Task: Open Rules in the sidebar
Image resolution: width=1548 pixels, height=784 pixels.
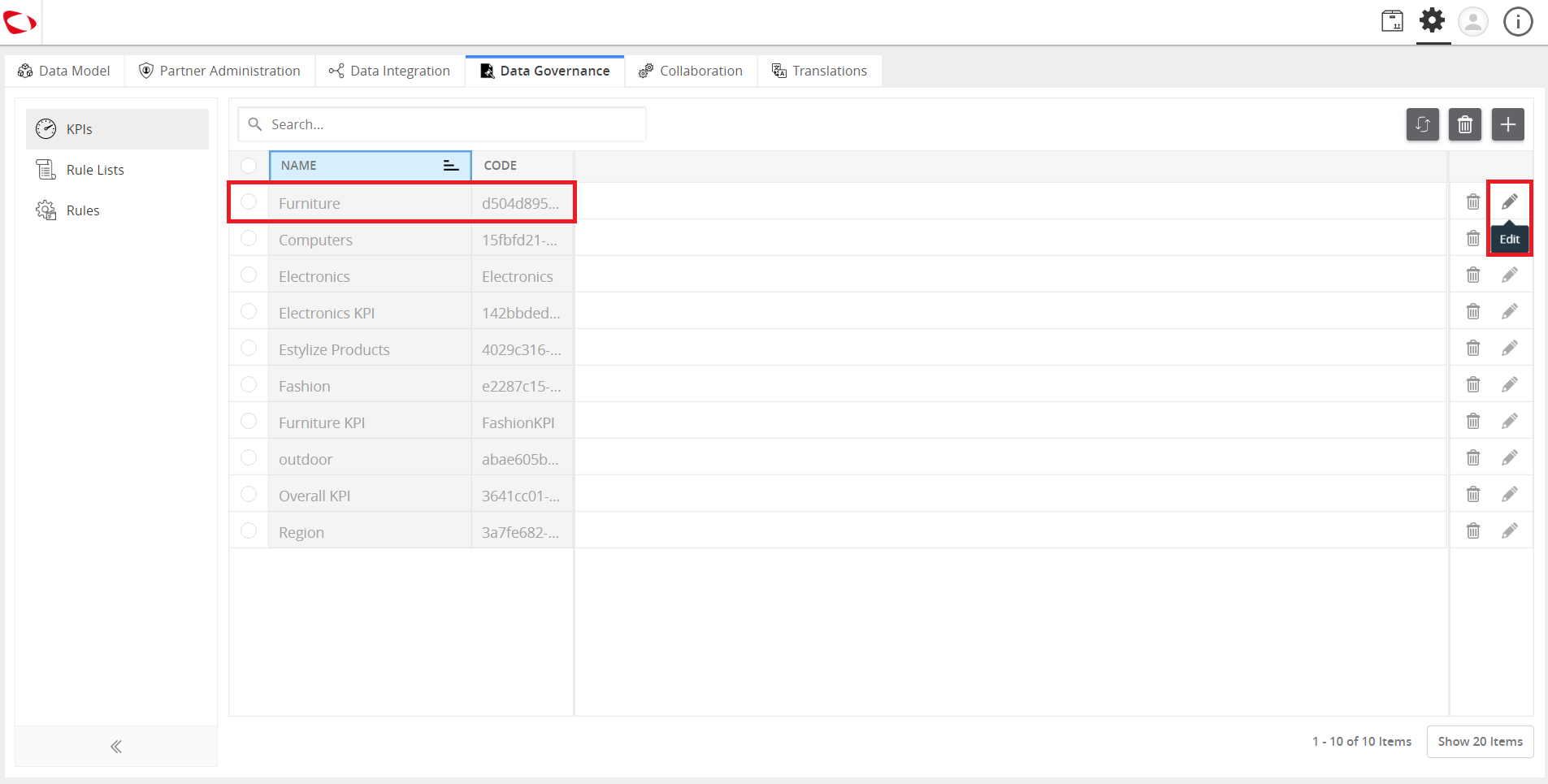Action: pos(117,210)
